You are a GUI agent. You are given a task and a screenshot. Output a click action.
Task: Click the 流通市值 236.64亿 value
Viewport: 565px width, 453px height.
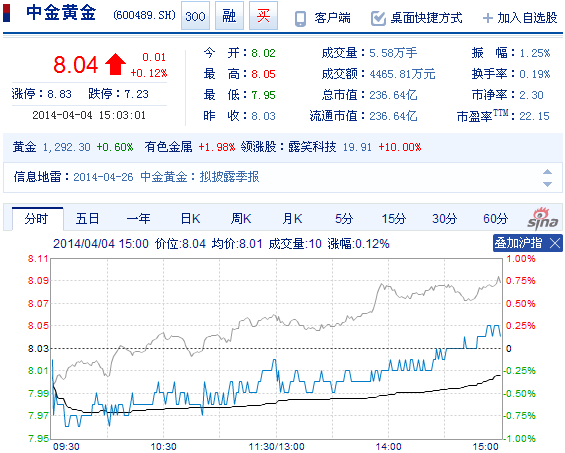click(393, 116)
